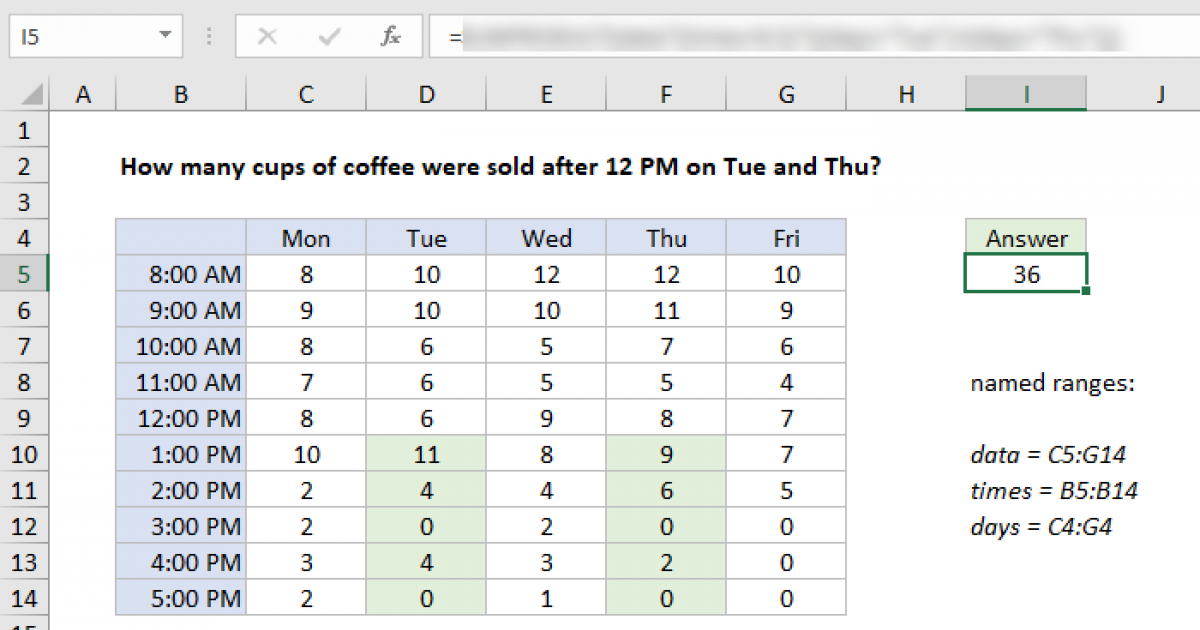Select column C header
This screenshot has height=630, width=1200.
tap(306, 95)
